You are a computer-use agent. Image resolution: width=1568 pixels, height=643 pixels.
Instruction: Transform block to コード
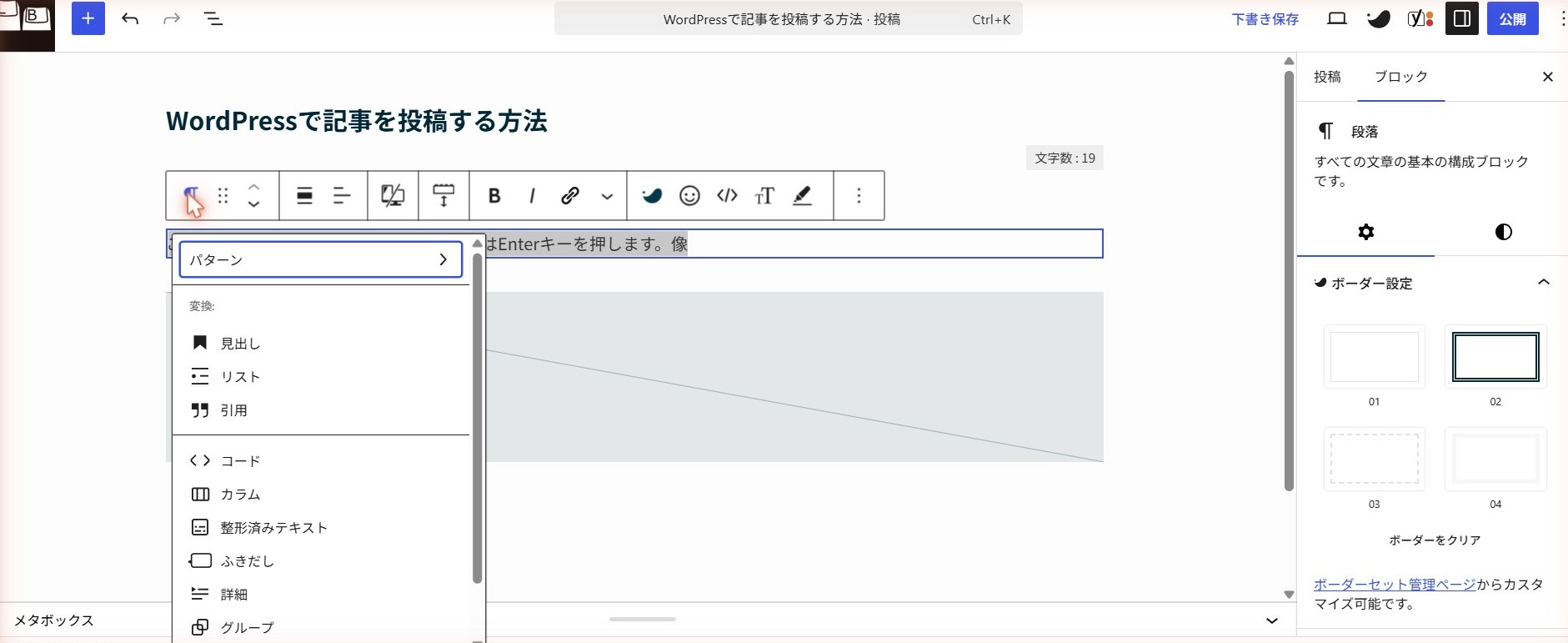point(321,461)
